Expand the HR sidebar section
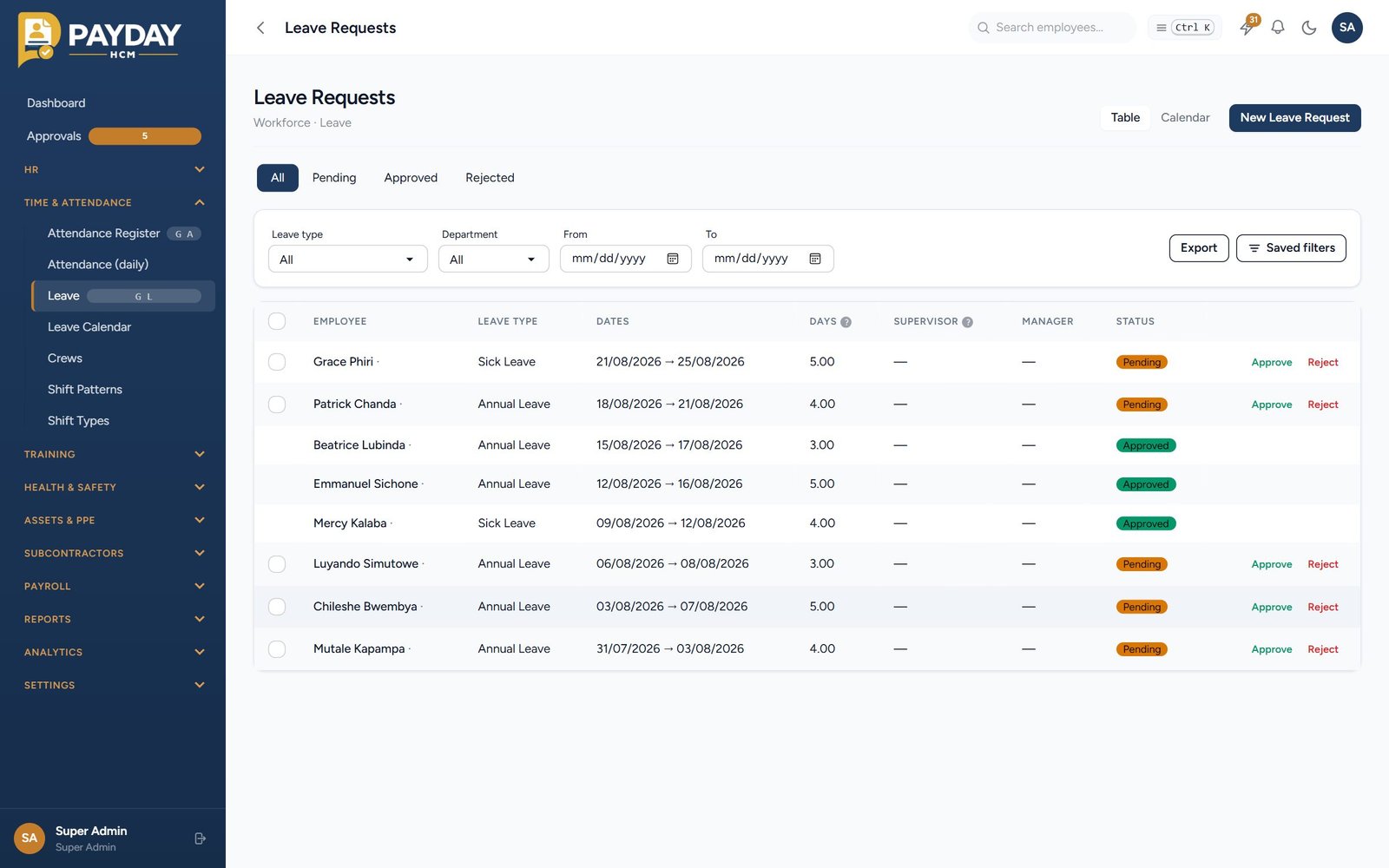The height and width of the screenshot is (868, 1389). [113, 169]
